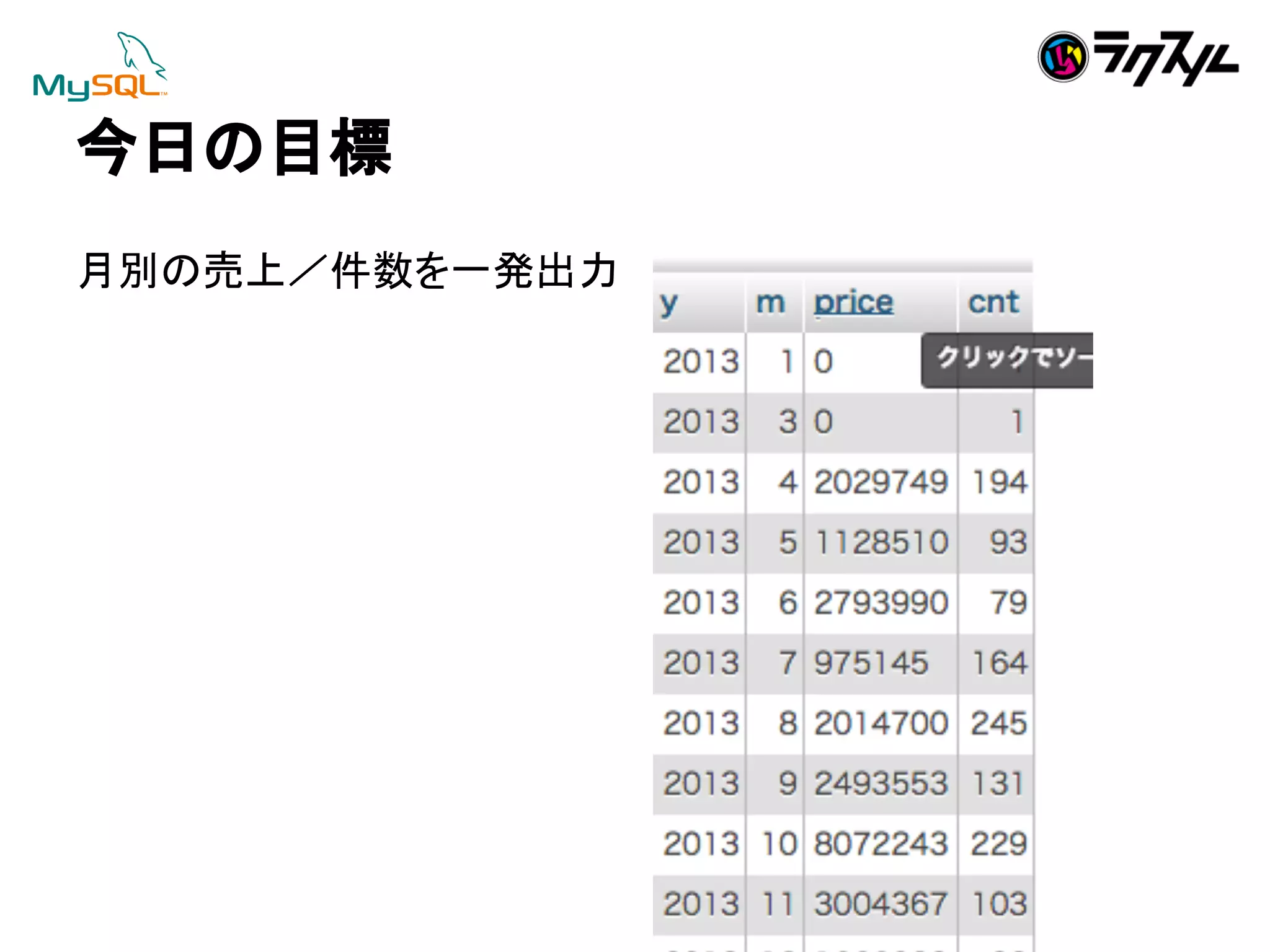Image resolution: width=1270 pixels, height=952 pixels.
Task: Select the price cell 2793990
Action: pos(881,602)
